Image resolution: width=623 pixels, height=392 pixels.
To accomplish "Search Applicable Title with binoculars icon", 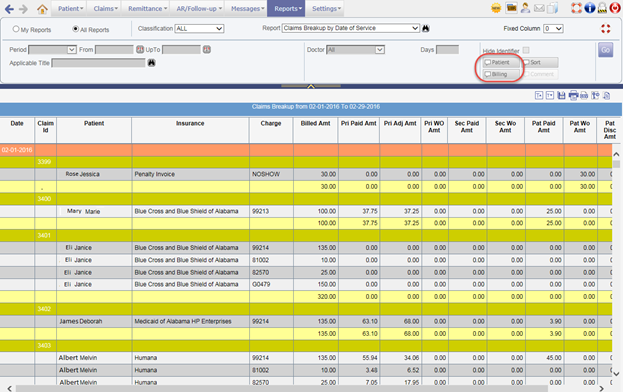I will 151,63.
